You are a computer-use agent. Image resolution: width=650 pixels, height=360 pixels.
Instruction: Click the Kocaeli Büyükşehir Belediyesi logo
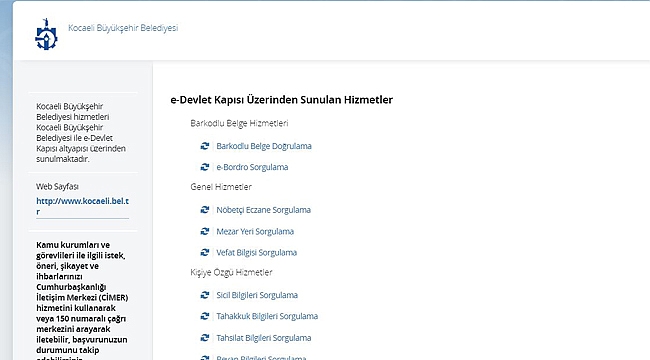(46, 34)
